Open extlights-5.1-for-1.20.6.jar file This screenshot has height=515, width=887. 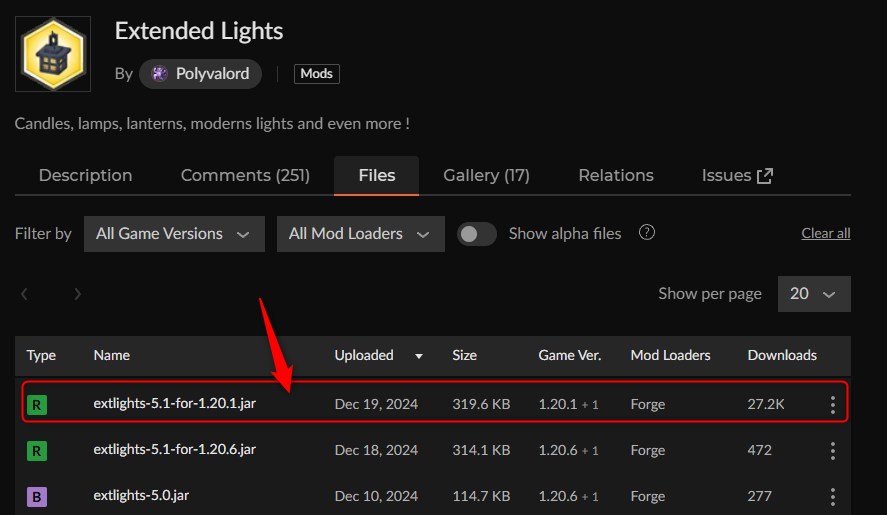(174, 449)
